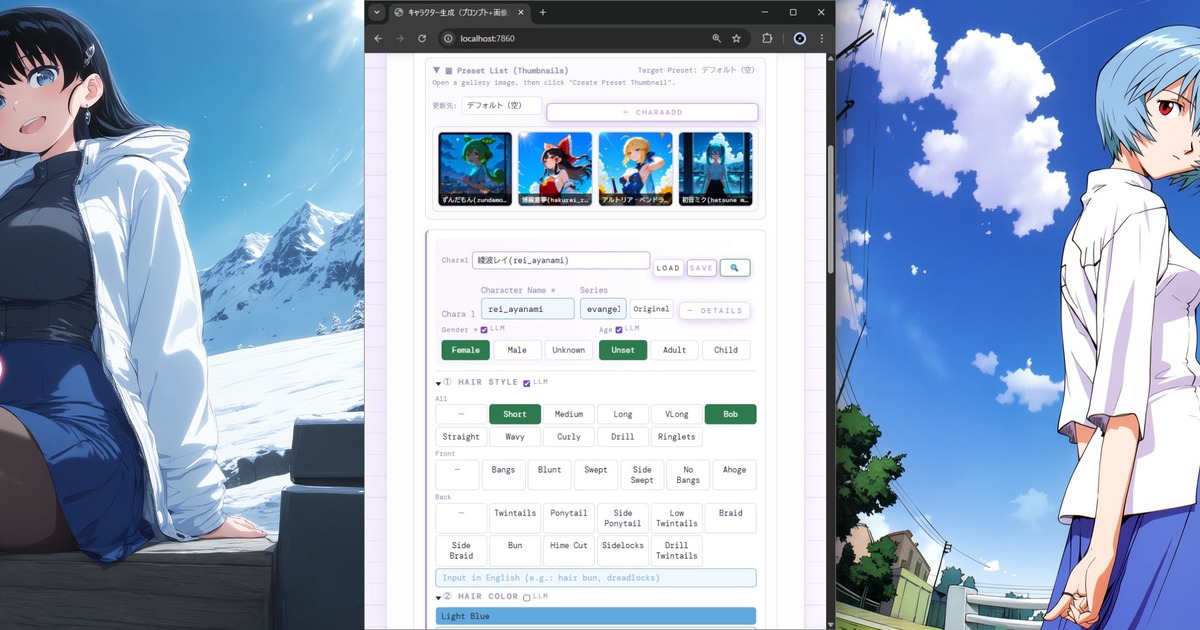Select Female gender
This screenshot has height=630, width=1200.
(466, 350)
